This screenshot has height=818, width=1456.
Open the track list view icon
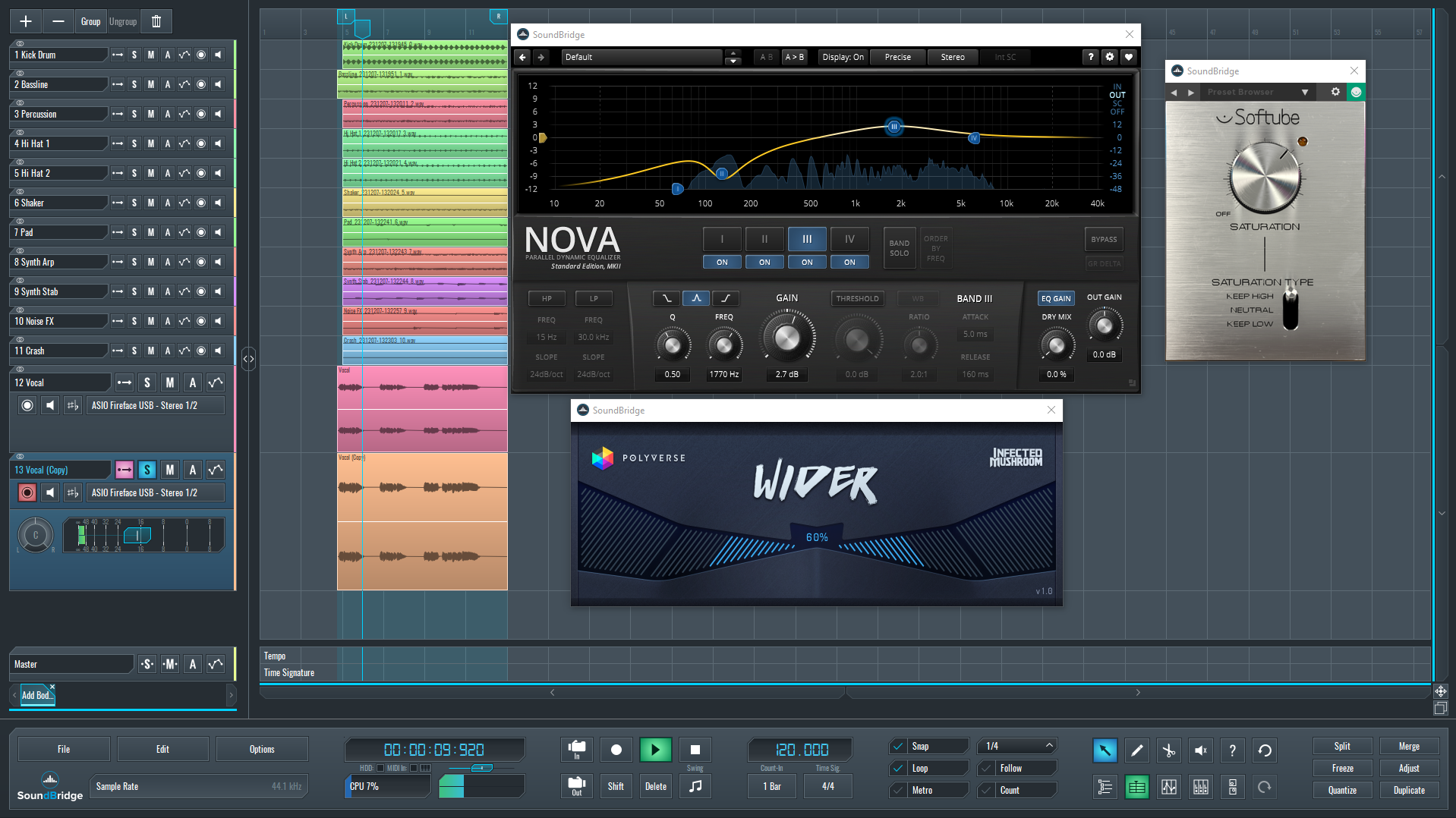pos(1105,787)
